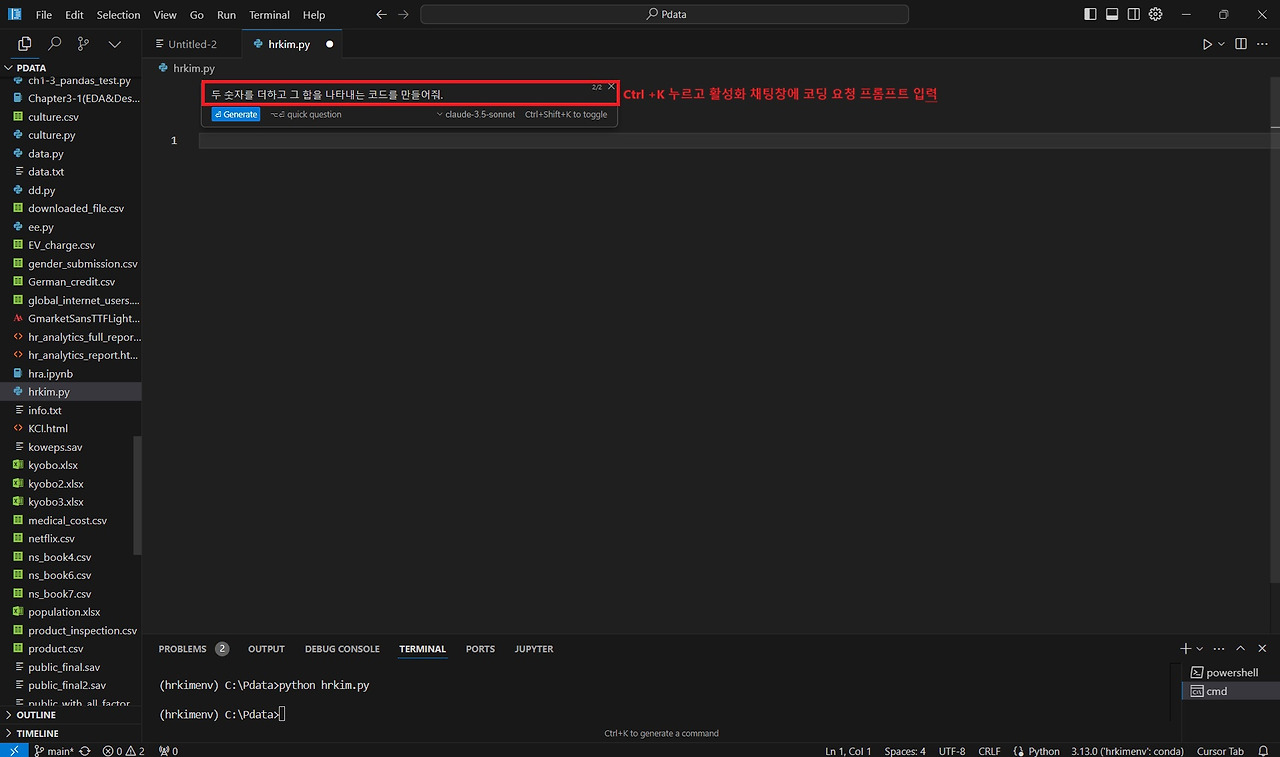
Task: Open the claude-3.5-sonnet model dropdown
Action: (476, 114)
